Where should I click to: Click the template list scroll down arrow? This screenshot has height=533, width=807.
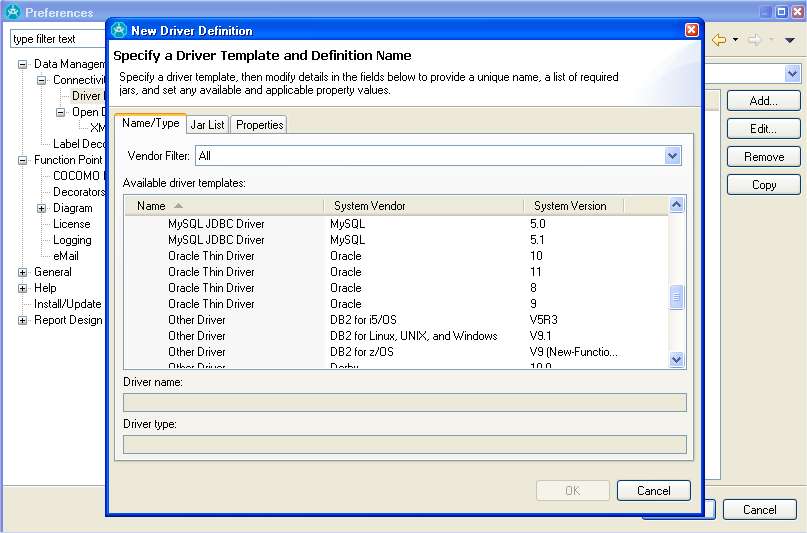pos(676,360)
